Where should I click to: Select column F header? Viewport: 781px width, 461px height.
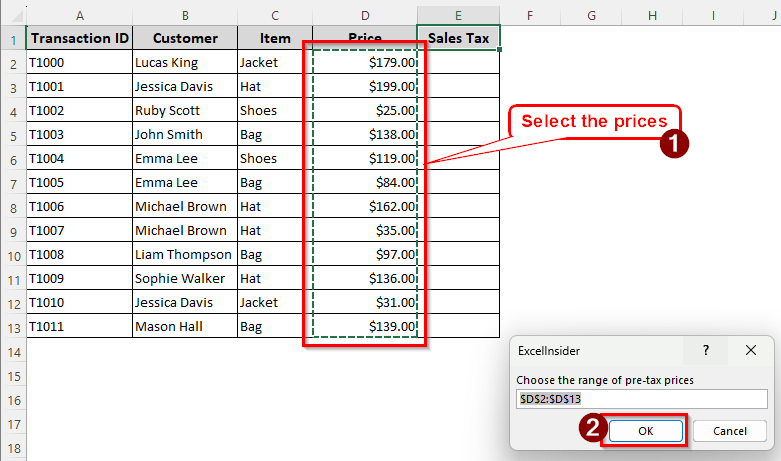pyautogui.click(x=530, y=16)
